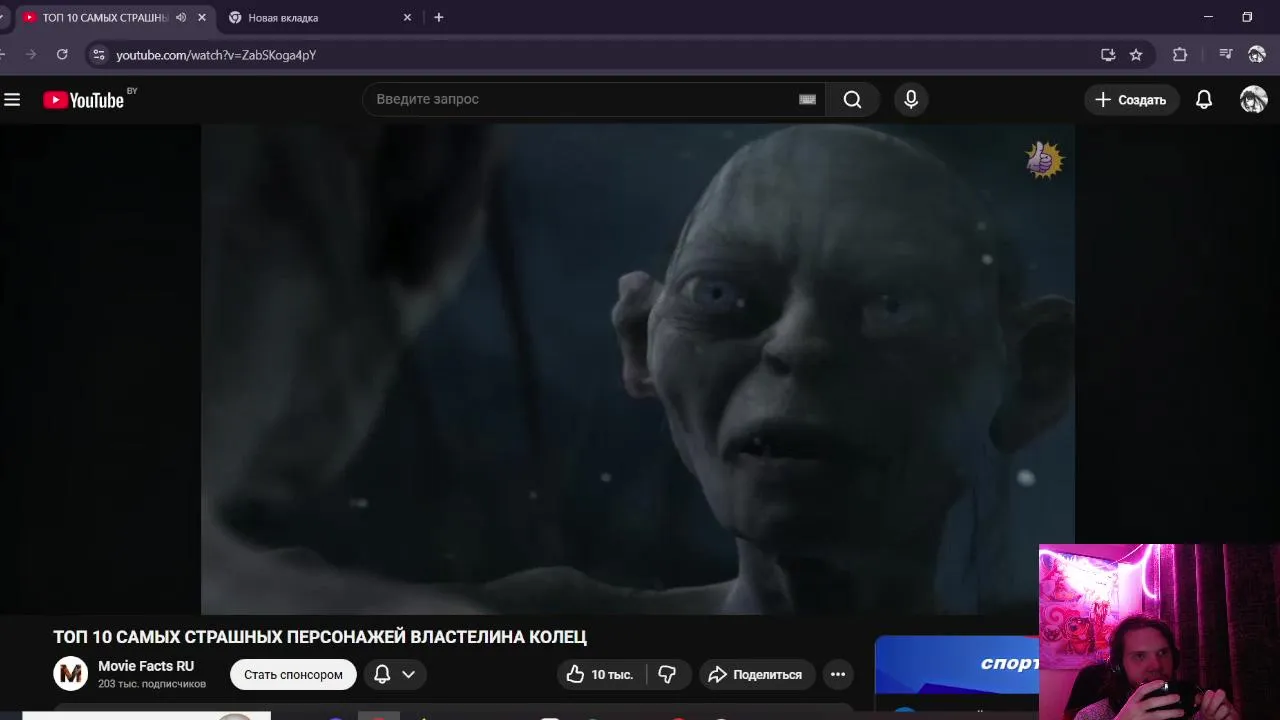Screen dimensions: 1280x720
Task: View site information next to the URL
Action: pos(98,55)
